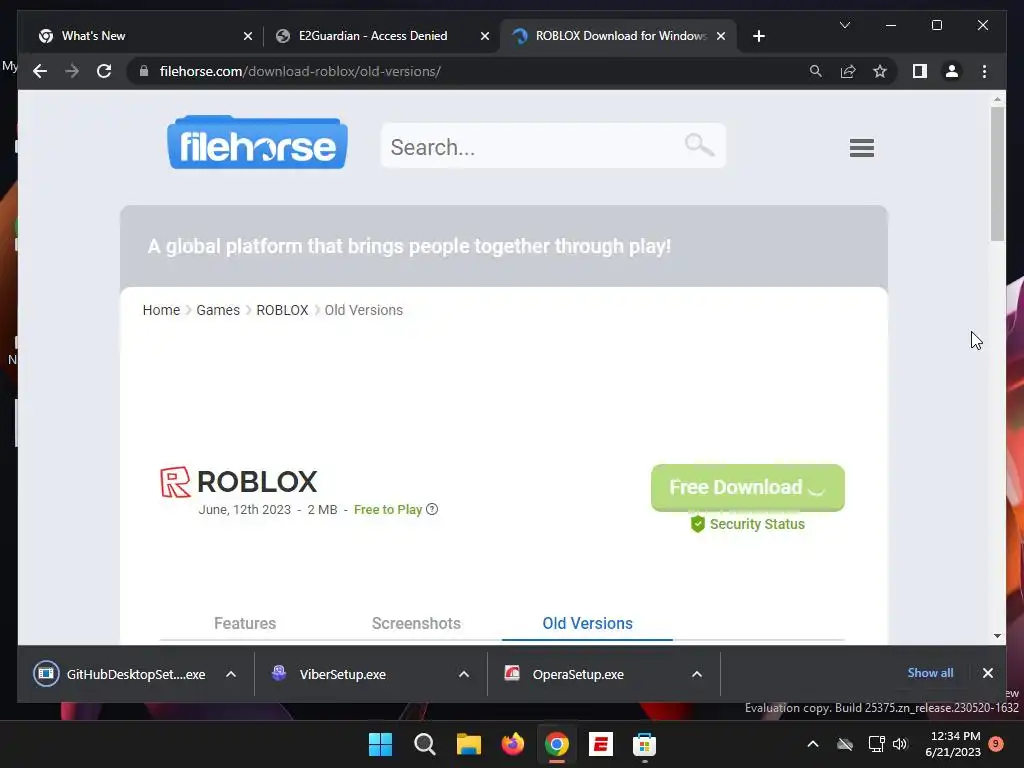Reload the filehorse page
Image resolution: width=1024 pixels, height=768 pixels.
[x=104, y=71]
